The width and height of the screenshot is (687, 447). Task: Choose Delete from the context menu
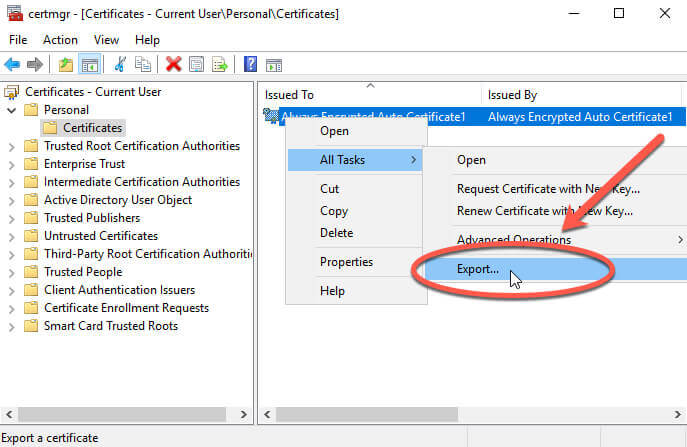[x=356, y=233]
